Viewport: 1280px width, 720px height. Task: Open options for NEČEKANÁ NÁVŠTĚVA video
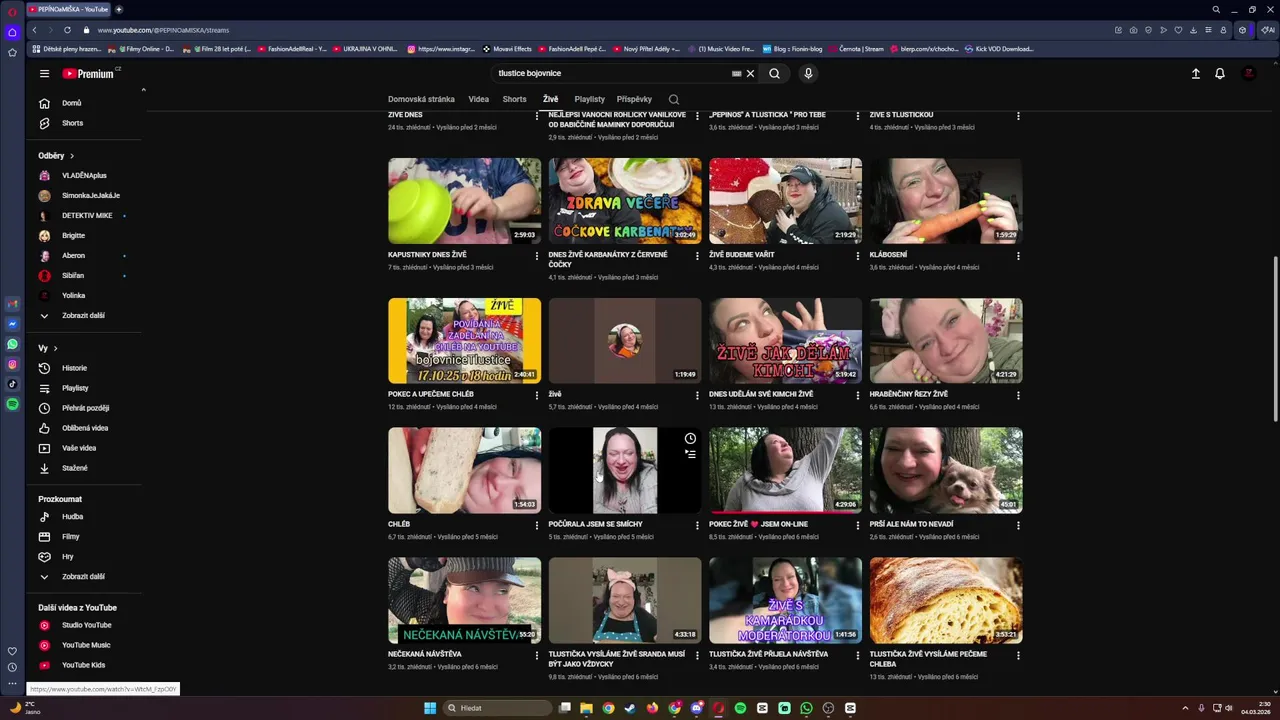(x=537, y=655)
